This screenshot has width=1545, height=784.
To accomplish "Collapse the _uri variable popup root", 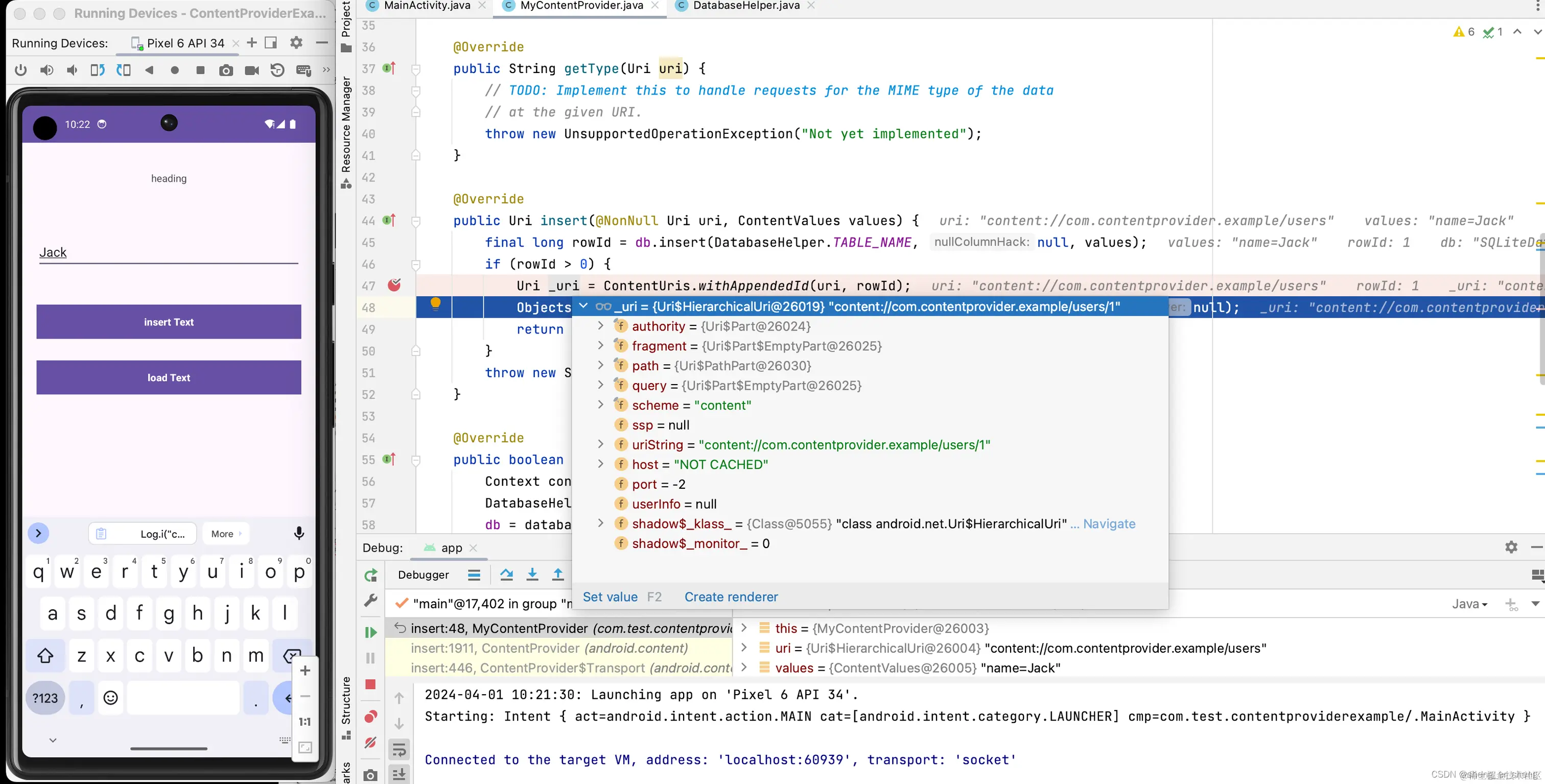I will [x=583, y=306].
